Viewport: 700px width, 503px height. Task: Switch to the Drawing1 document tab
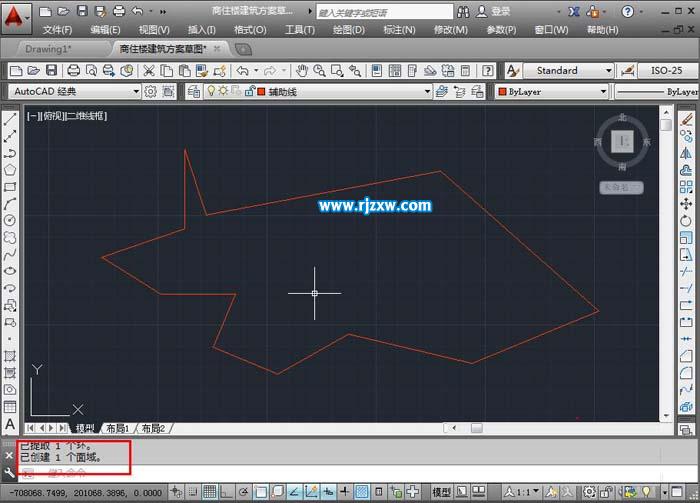coord(48,49)
